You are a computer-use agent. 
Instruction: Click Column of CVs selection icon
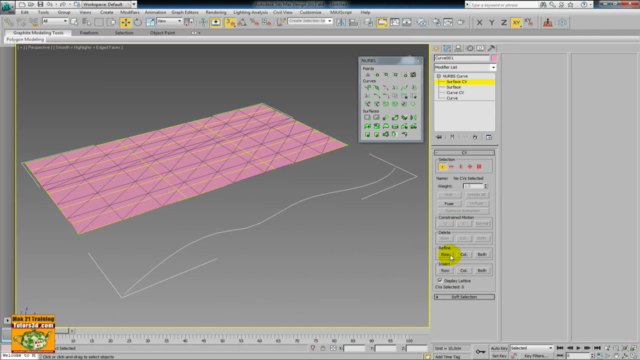461,167
